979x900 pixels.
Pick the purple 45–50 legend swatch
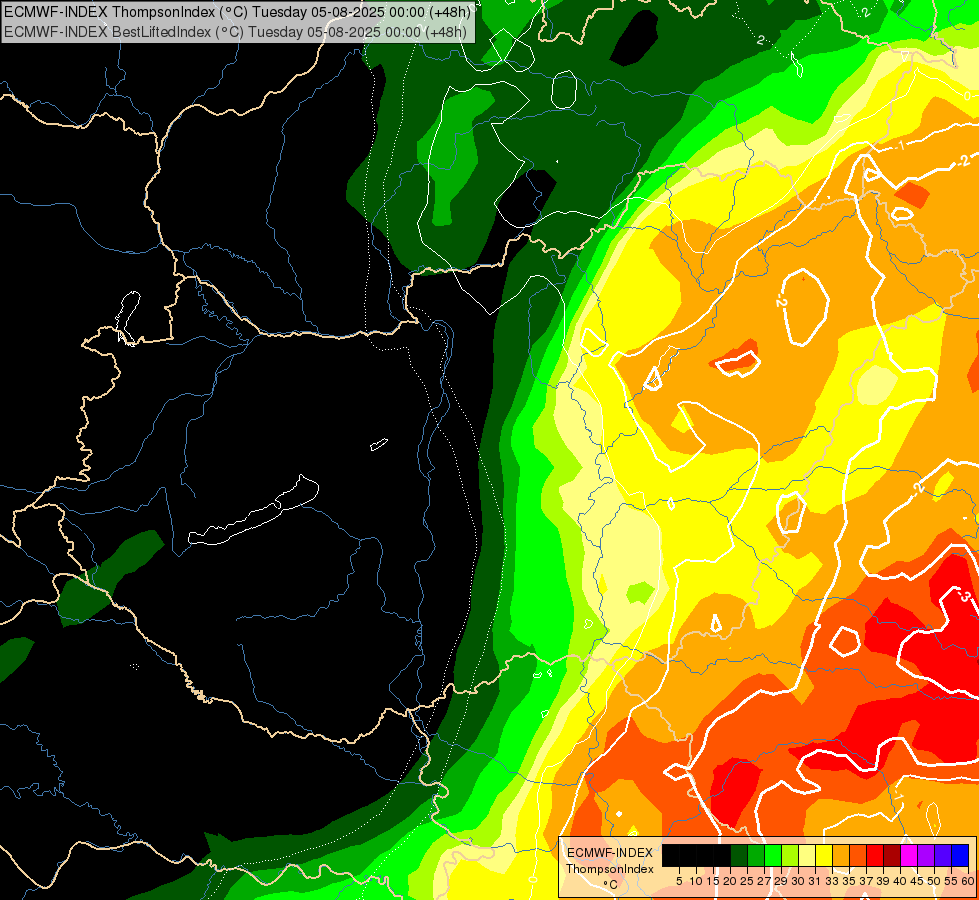927,855
